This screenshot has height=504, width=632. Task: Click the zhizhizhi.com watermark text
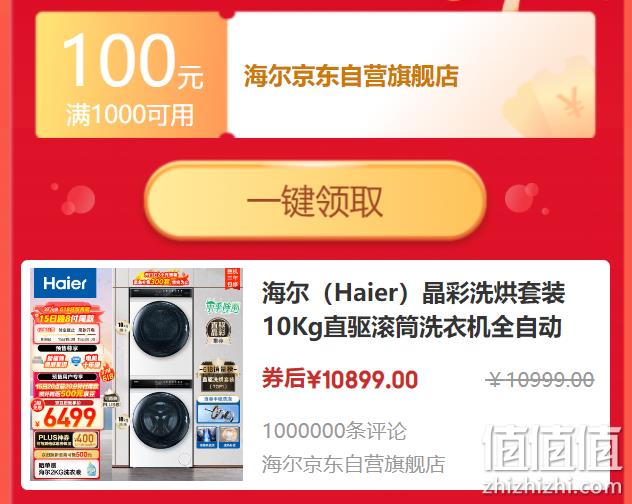coord(551,487)
